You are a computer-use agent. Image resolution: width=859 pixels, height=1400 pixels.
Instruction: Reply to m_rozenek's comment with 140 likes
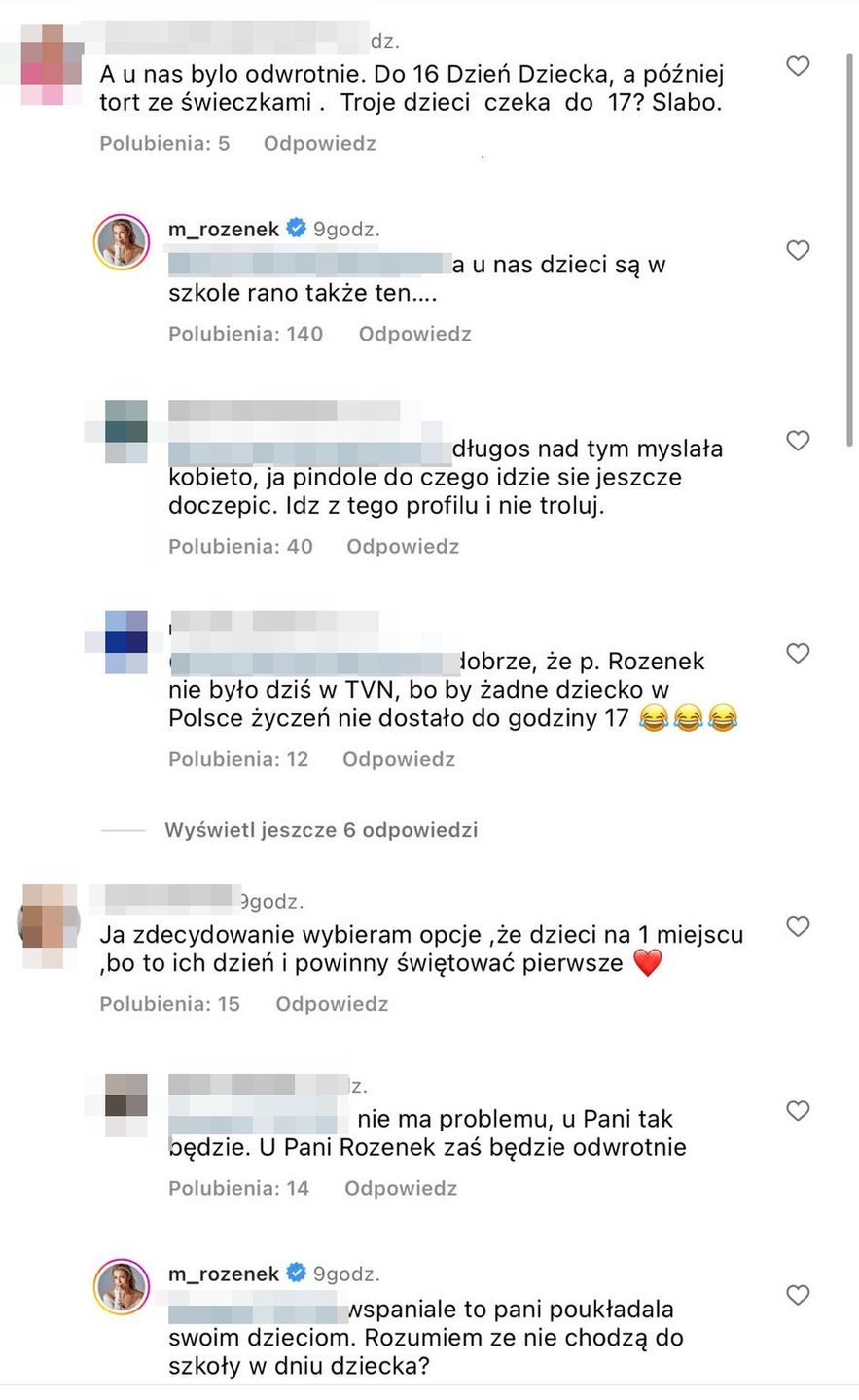pos(415,334)
